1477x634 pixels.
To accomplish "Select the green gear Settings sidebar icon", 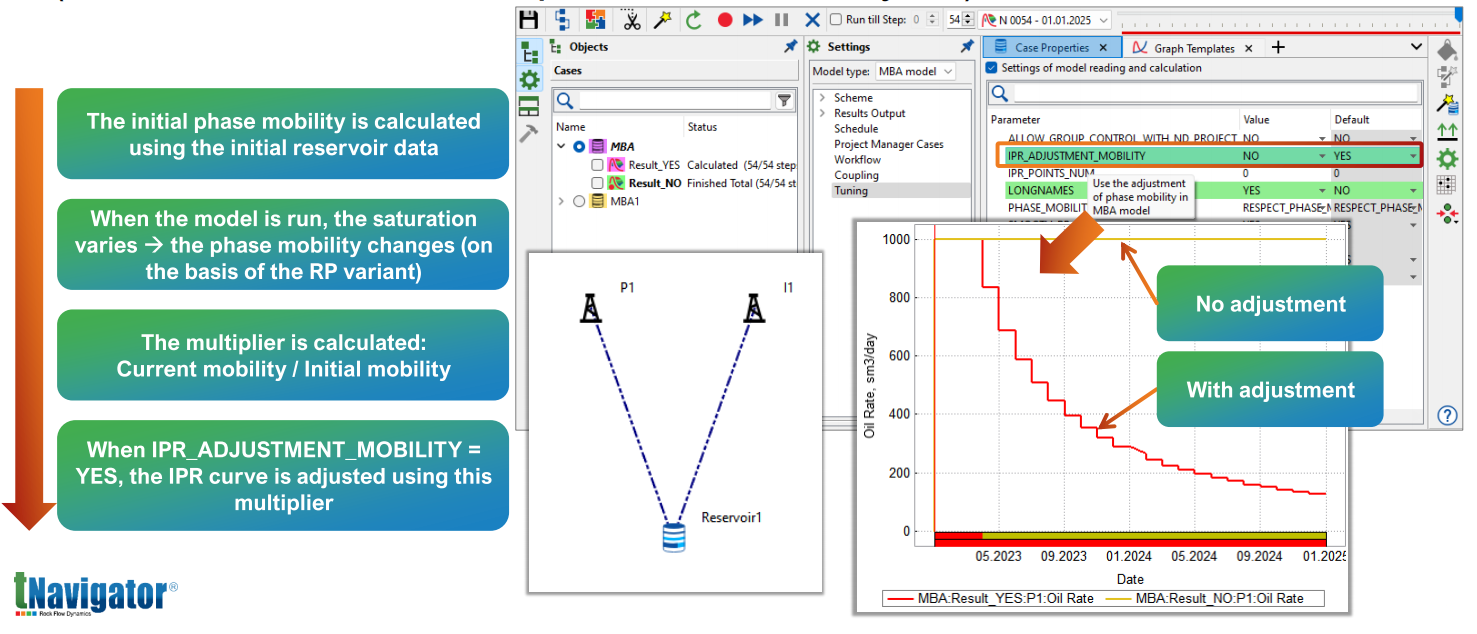I will [529, 80].
